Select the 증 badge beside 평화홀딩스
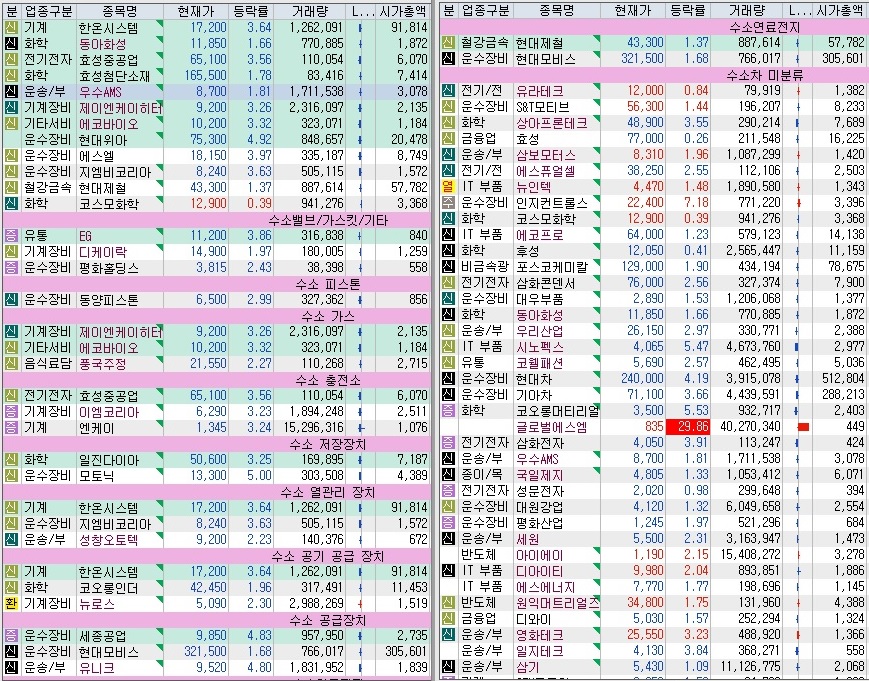The image size is (869, 681). [x=11, y=268]
